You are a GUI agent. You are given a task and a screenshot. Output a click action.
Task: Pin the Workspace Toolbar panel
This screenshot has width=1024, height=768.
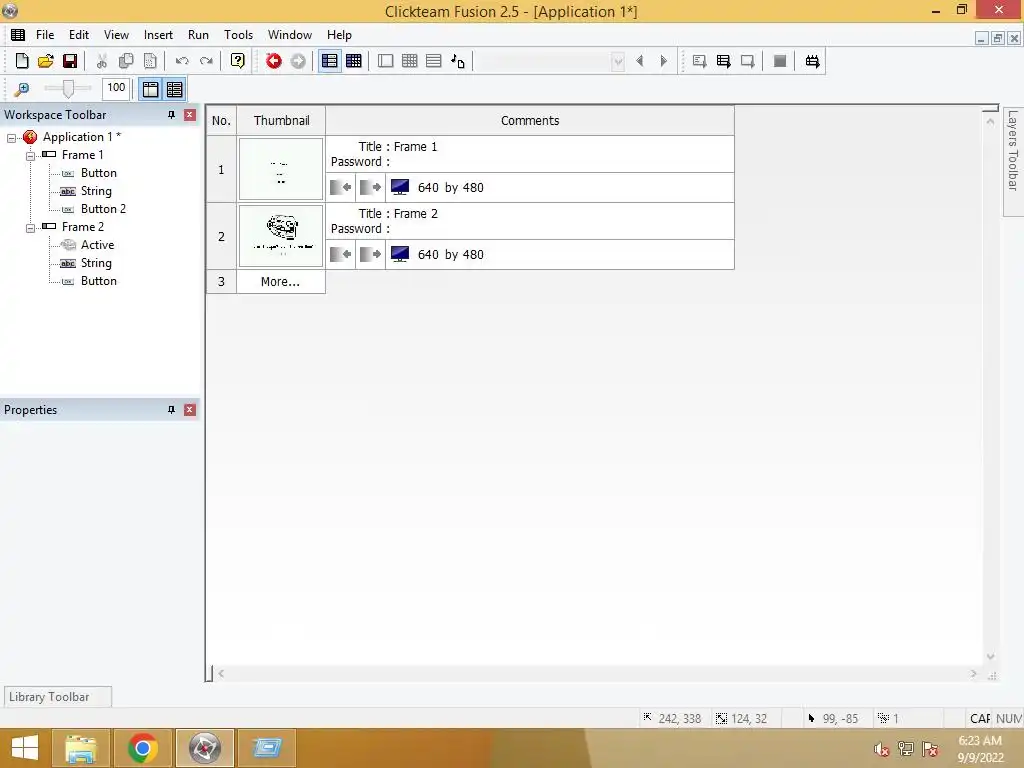(171, 115)
